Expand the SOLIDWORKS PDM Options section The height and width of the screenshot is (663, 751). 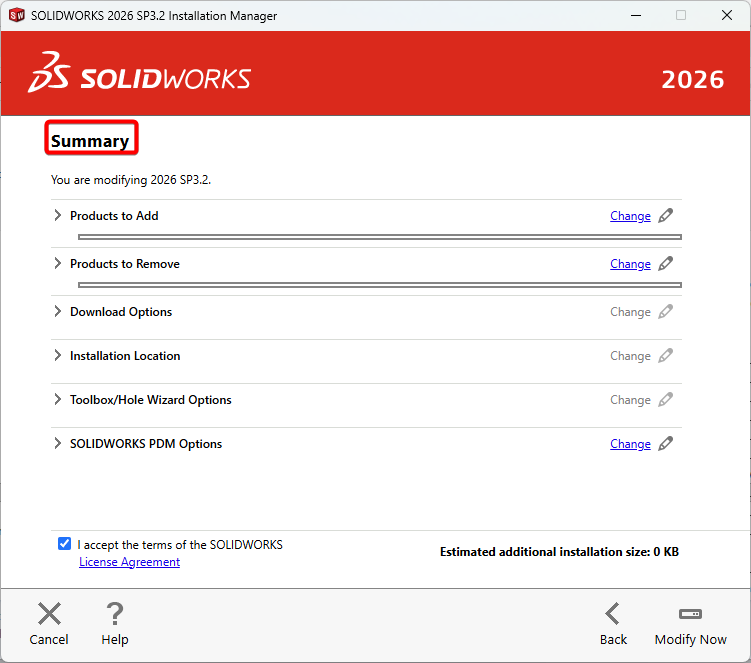click(57, 444)
